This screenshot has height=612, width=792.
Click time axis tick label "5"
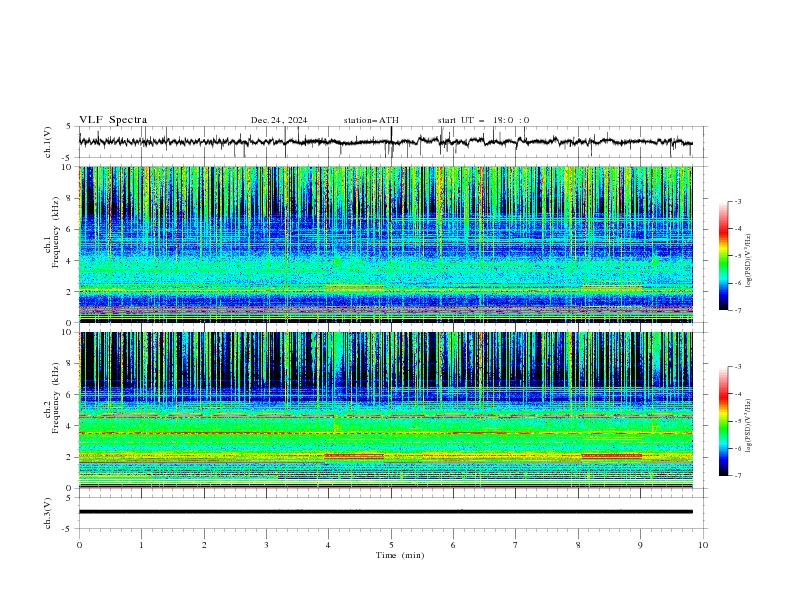pos(391,545)
